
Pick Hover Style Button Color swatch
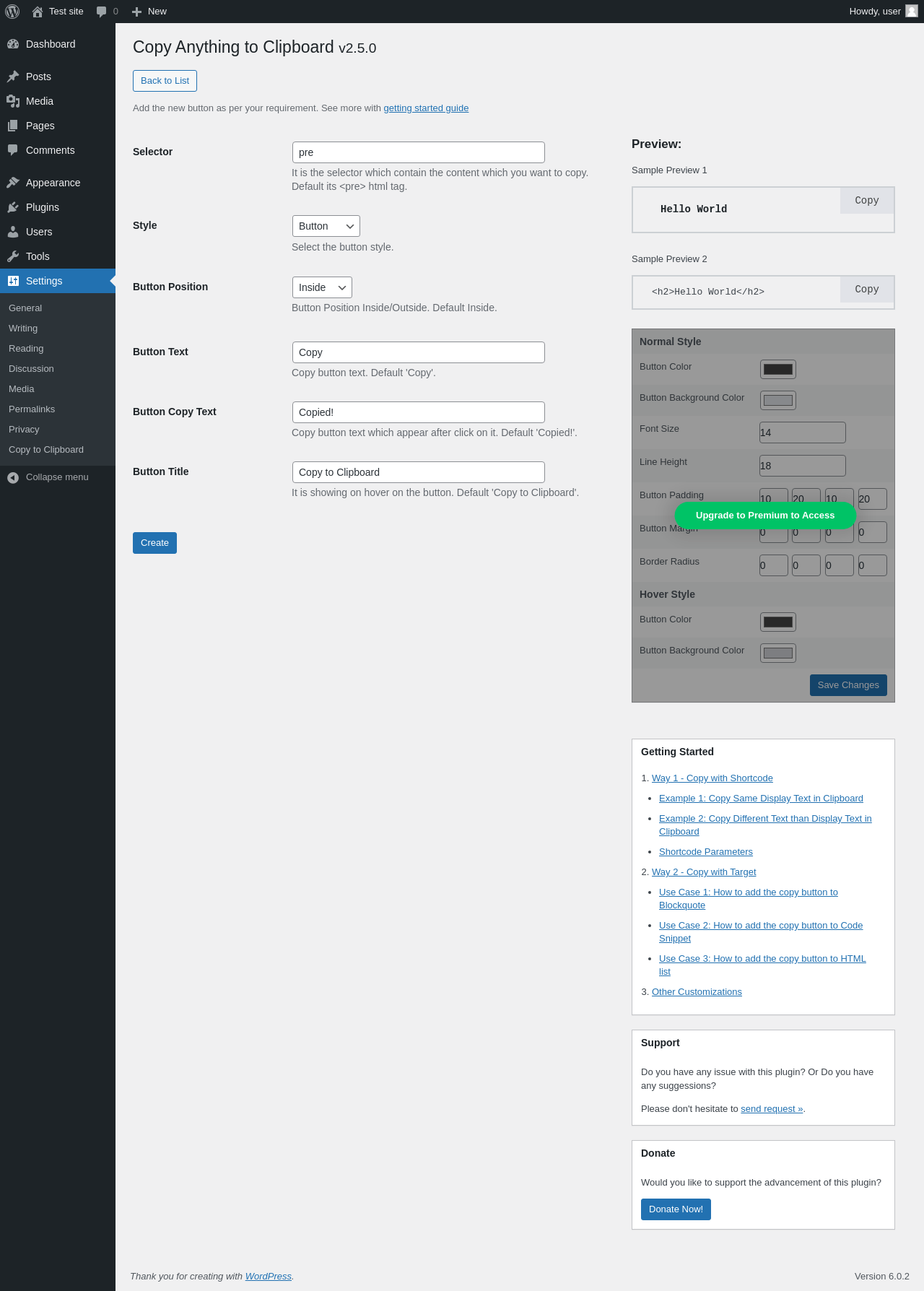[x=778, y=622]
